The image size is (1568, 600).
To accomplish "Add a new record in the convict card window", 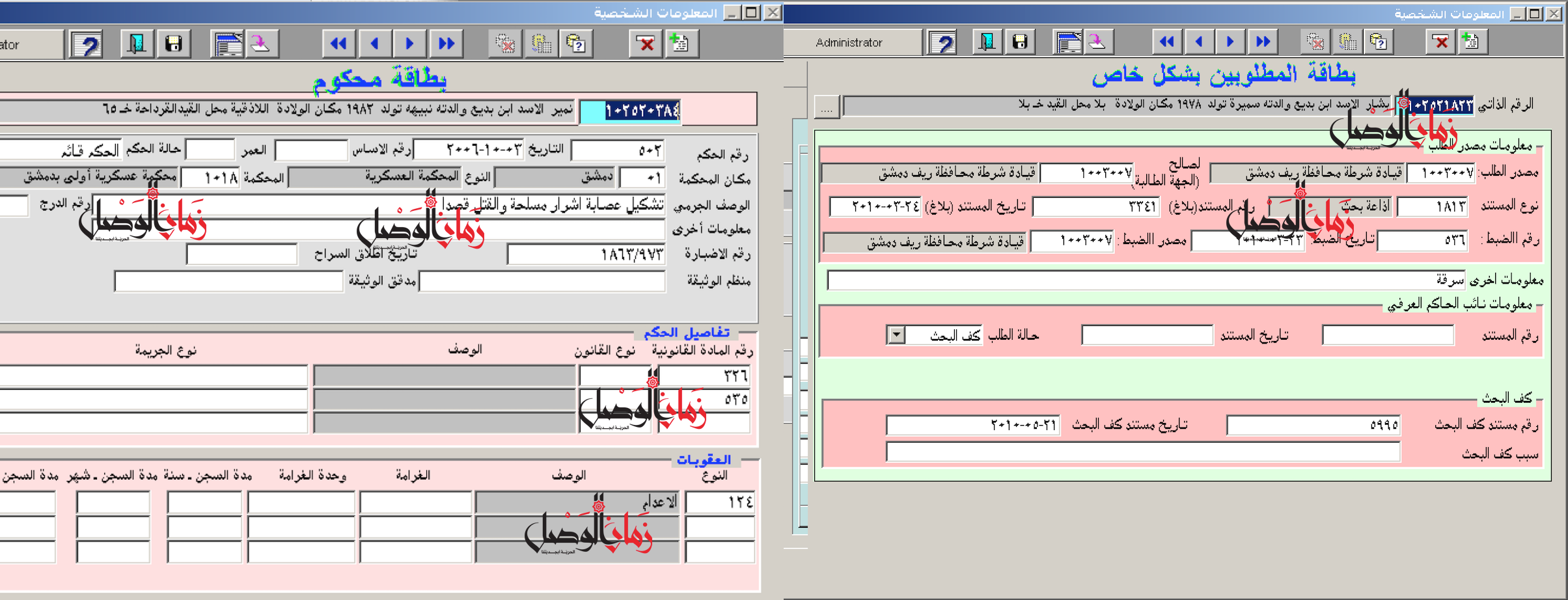I will [680, 44].
